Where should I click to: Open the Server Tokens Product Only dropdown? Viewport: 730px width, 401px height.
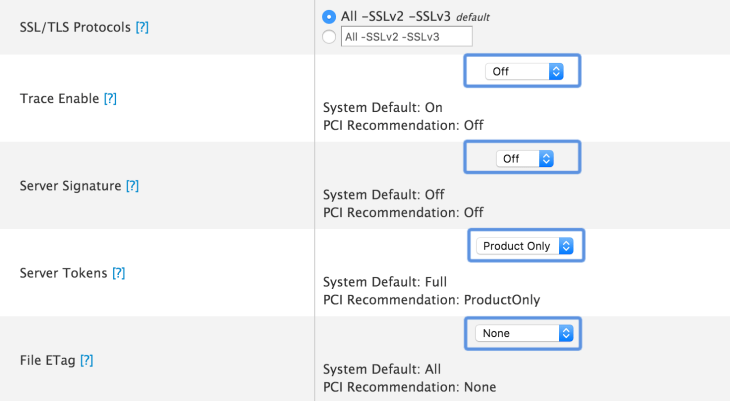(525, 245)
